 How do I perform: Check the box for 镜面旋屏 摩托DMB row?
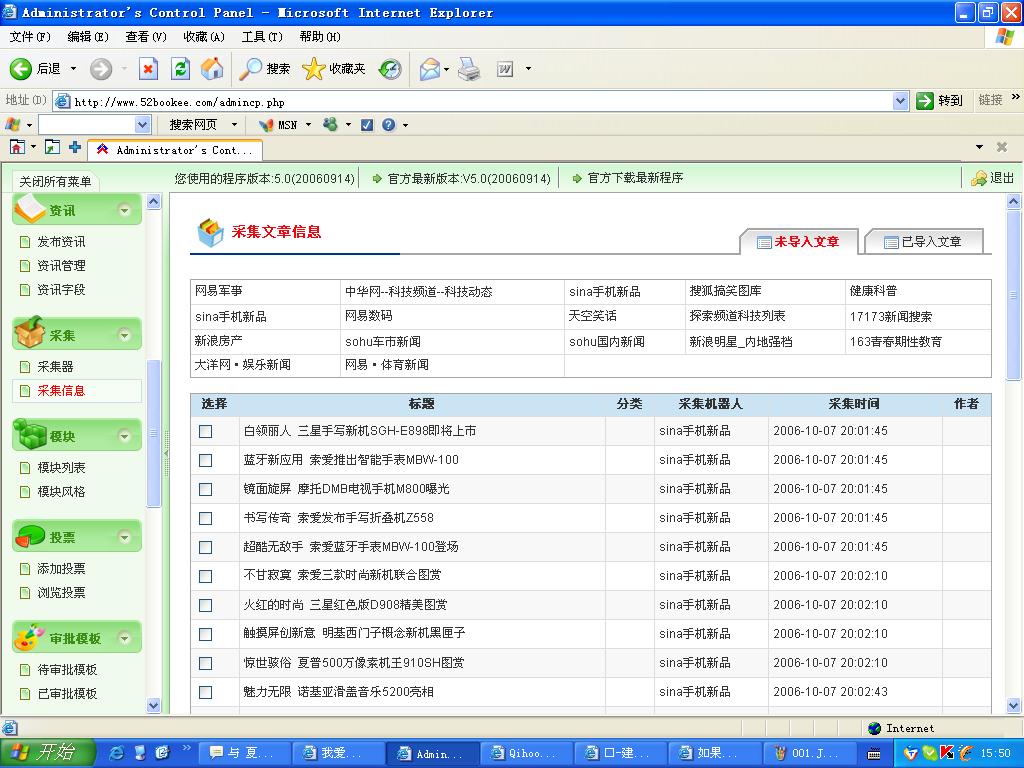pos(206,489)
